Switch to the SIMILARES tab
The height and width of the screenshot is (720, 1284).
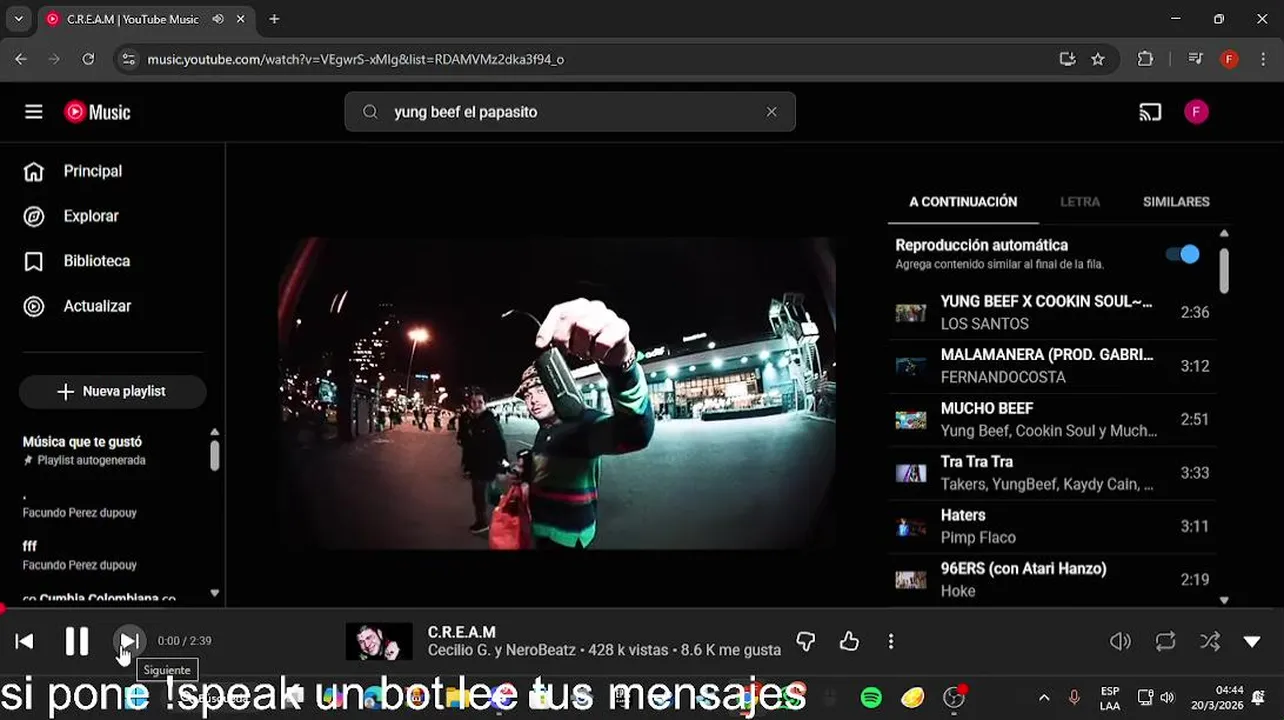[x=1176, y=202]
